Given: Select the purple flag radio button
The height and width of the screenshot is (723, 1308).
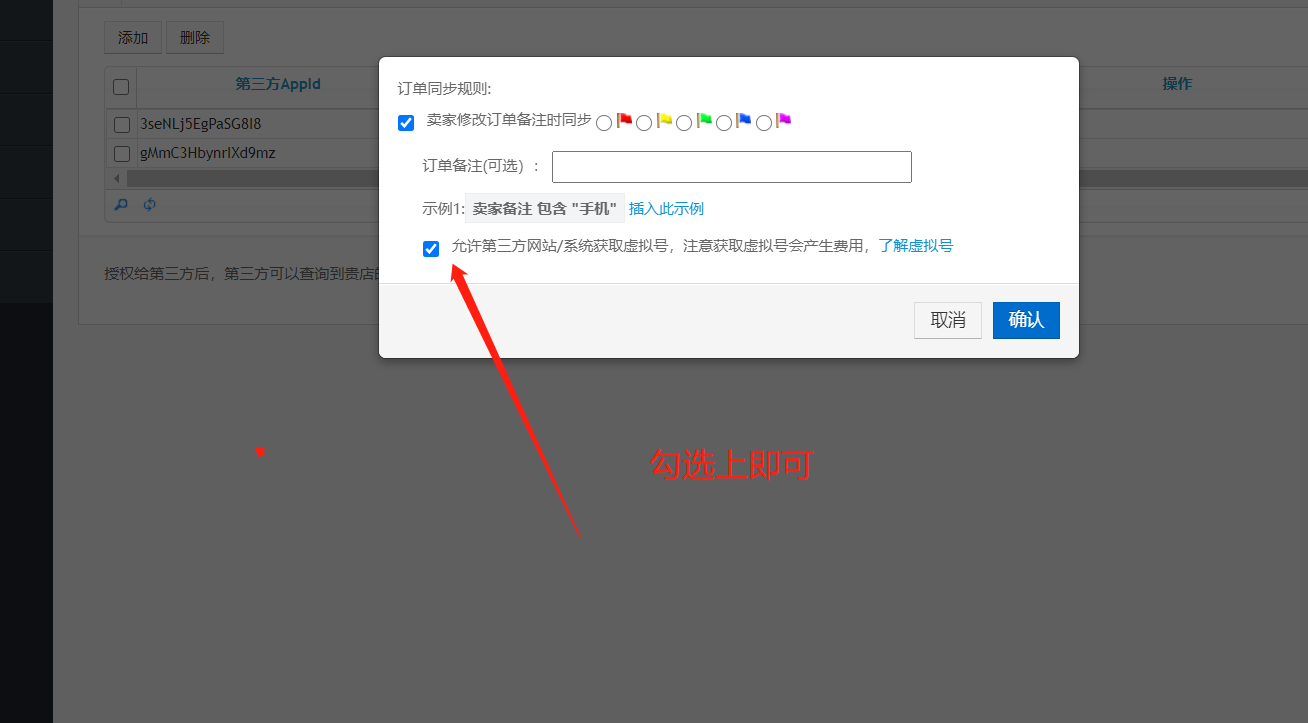Looking at the screenshot, I should (x=764, y=123).
